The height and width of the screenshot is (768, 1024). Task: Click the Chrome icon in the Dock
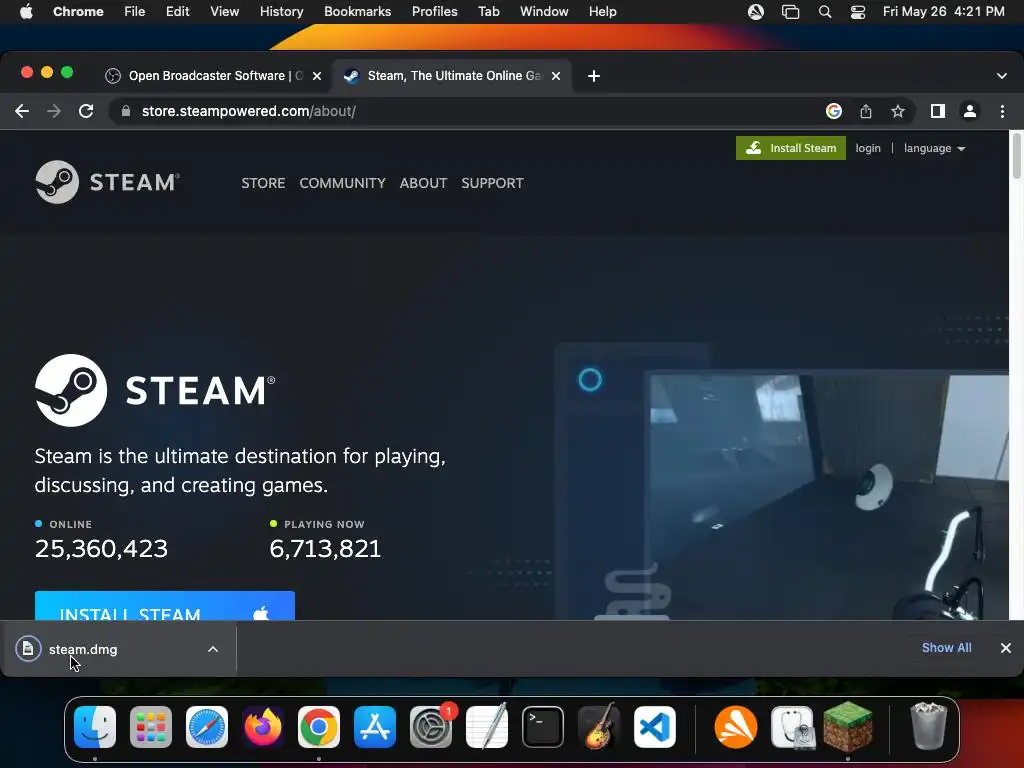coord(319,727)
